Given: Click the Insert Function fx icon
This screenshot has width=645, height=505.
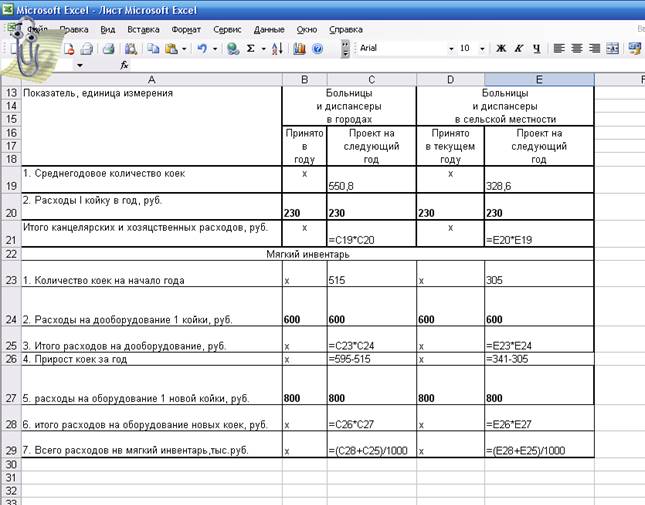Looking at the screenshot, I should (x=124, y=65).
